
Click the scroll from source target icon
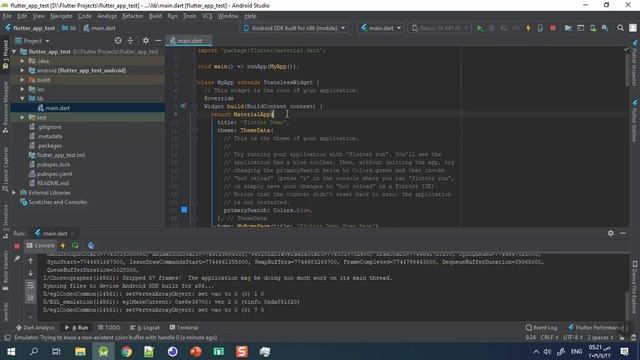point(118,41)
